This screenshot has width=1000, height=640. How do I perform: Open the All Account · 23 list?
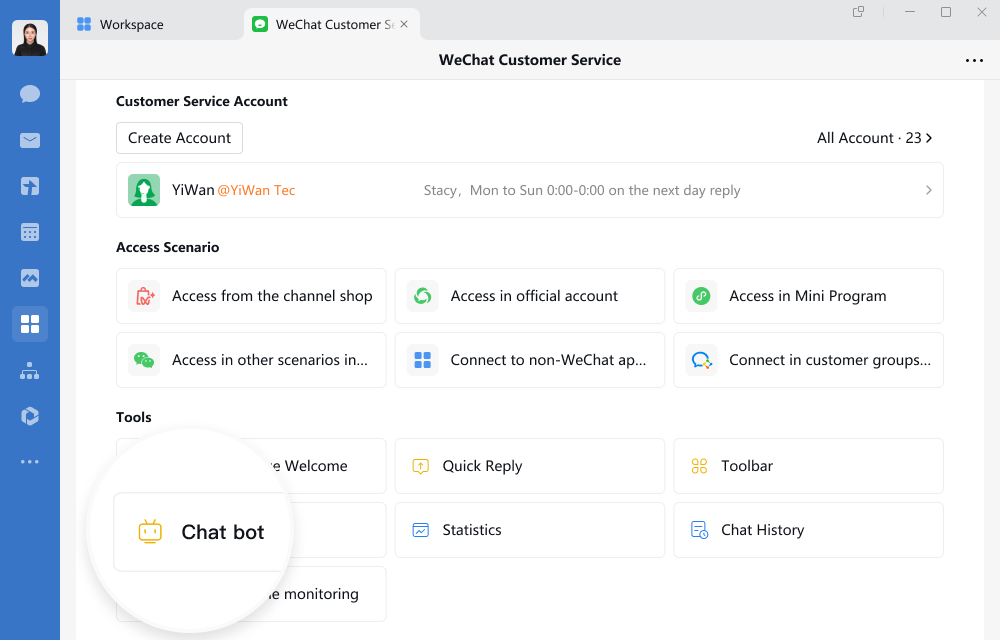[x=874, y=138]
